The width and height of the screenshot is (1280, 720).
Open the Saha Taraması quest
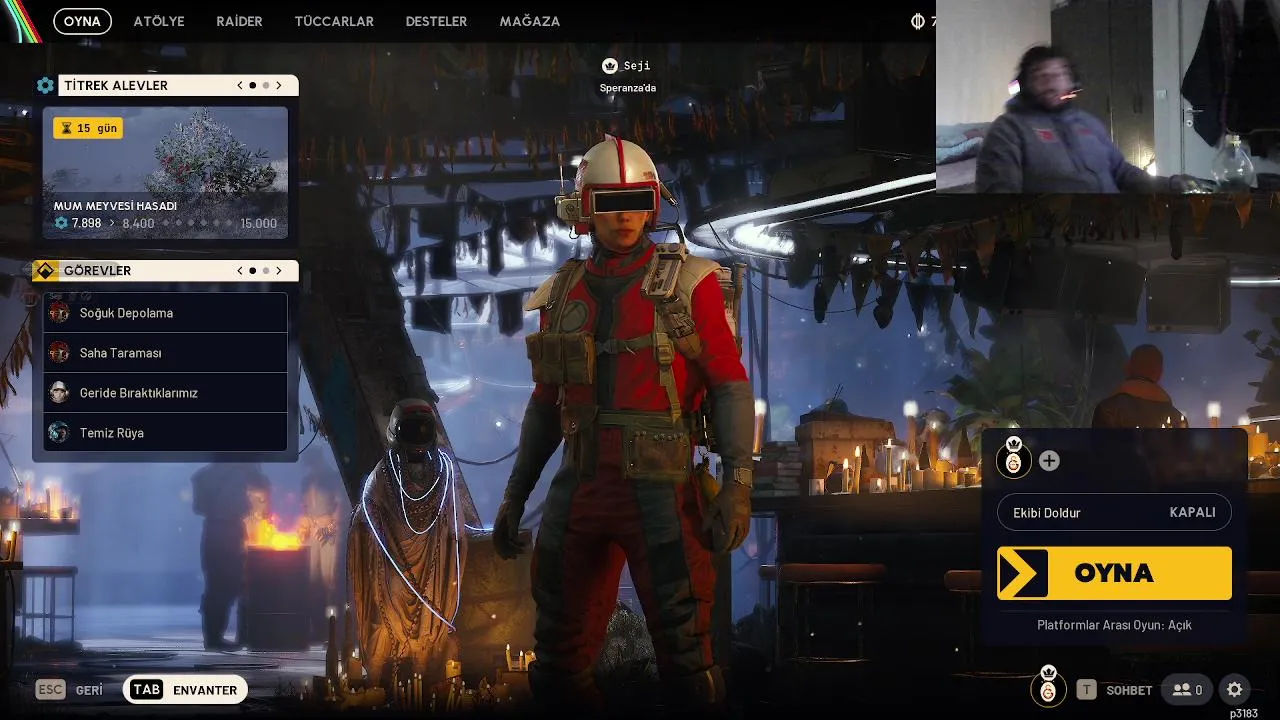tap(165, 353)
